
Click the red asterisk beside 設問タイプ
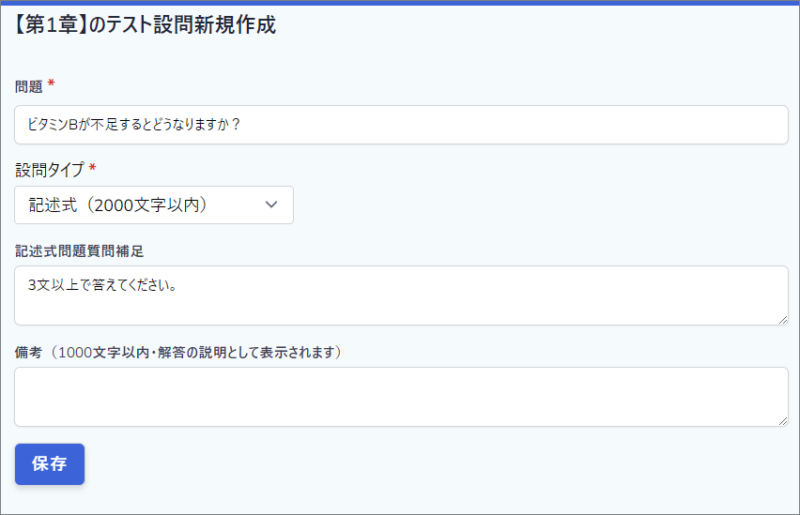(92, 167)
